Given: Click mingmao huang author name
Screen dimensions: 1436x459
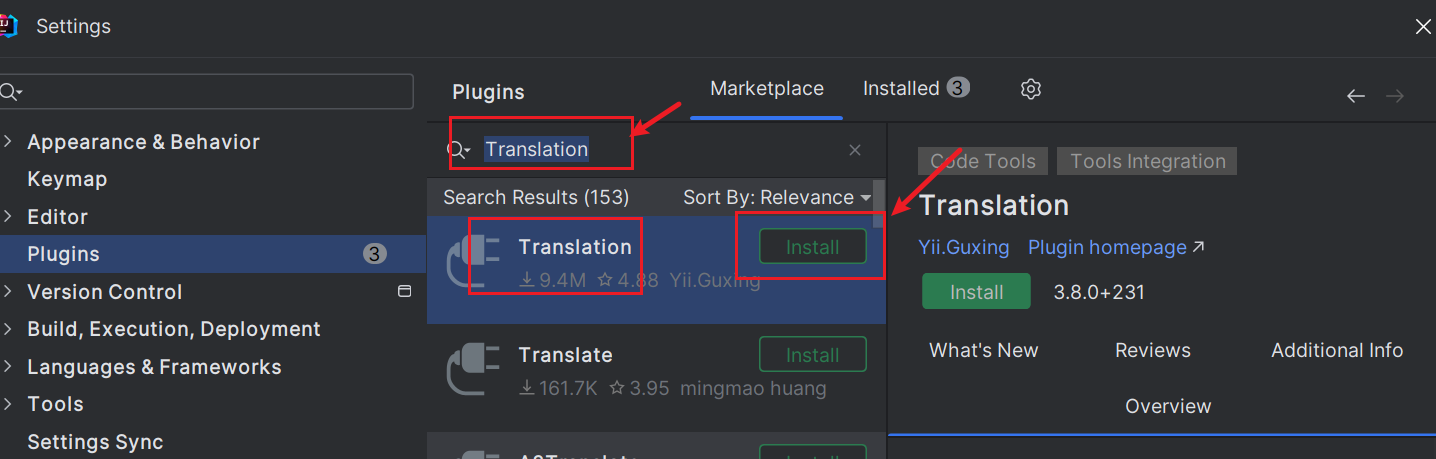Looking at the screenshot, I should (x=753, y=389).
